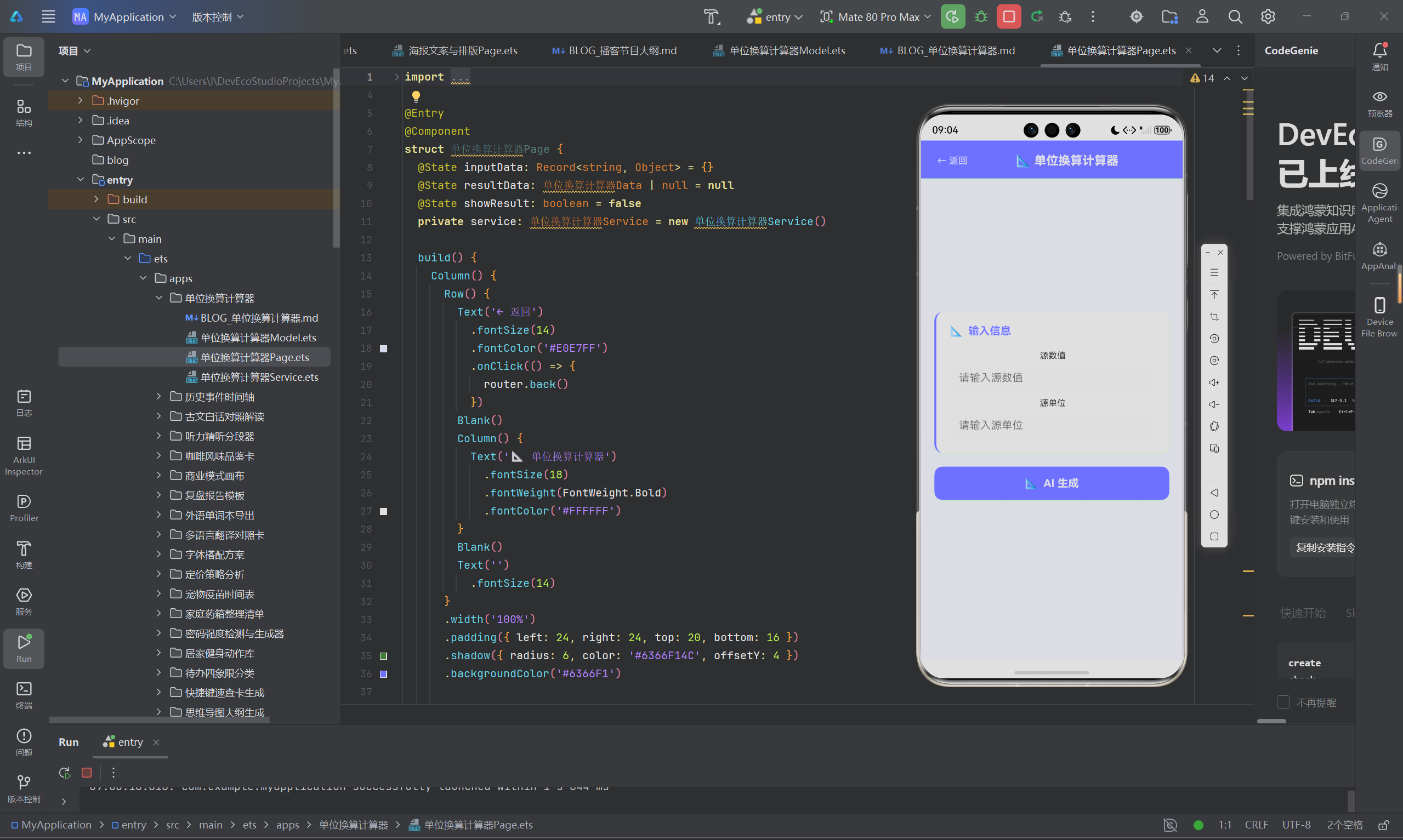
Task: Show hidden editor tabs dropdown chevron
Action: [x=1216, y=50]
